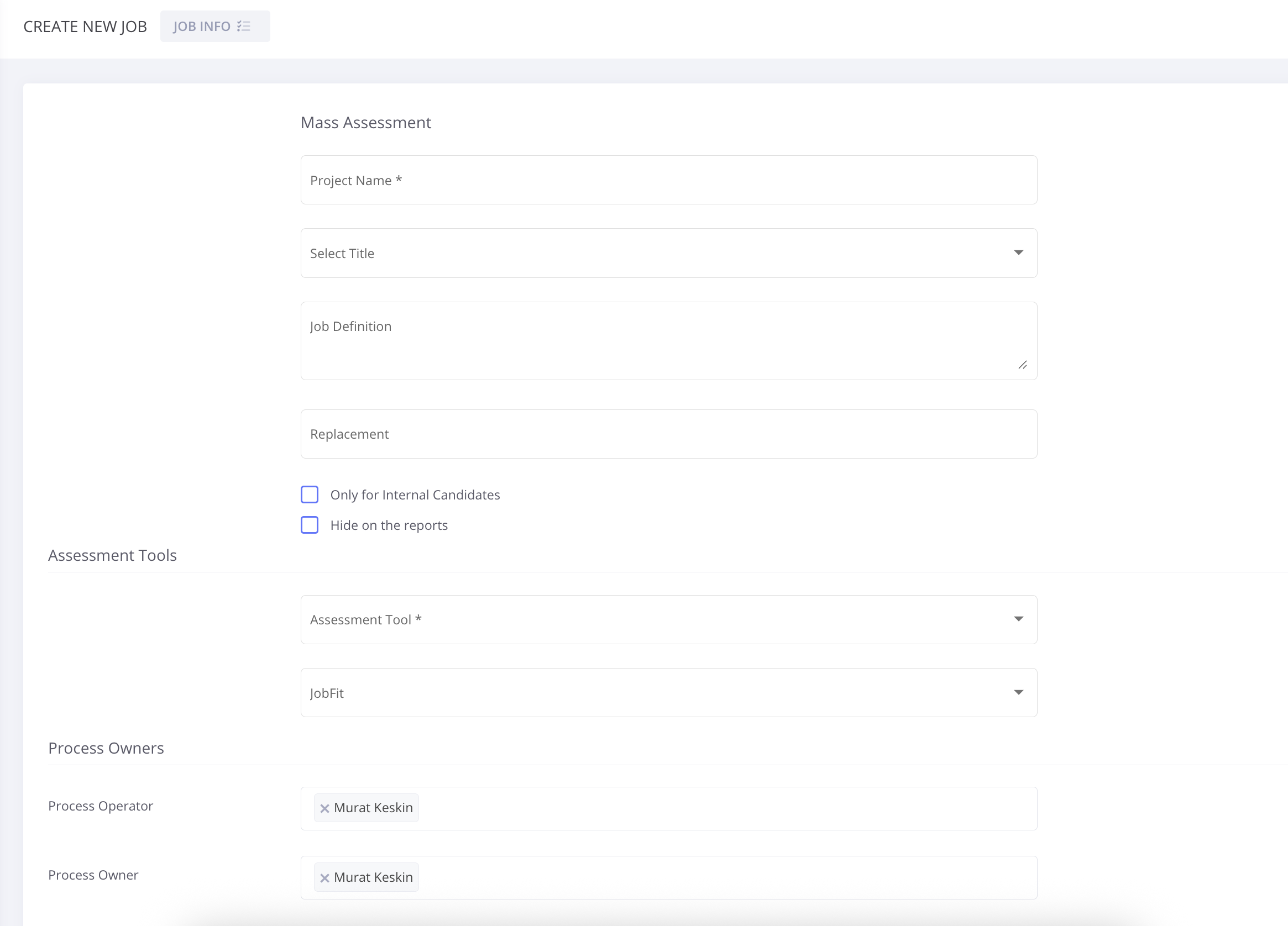The width and height of the screenshot is (1288, 926).
Task: Remove Murat Keskin from Process Owner
Action: (324, 878)
